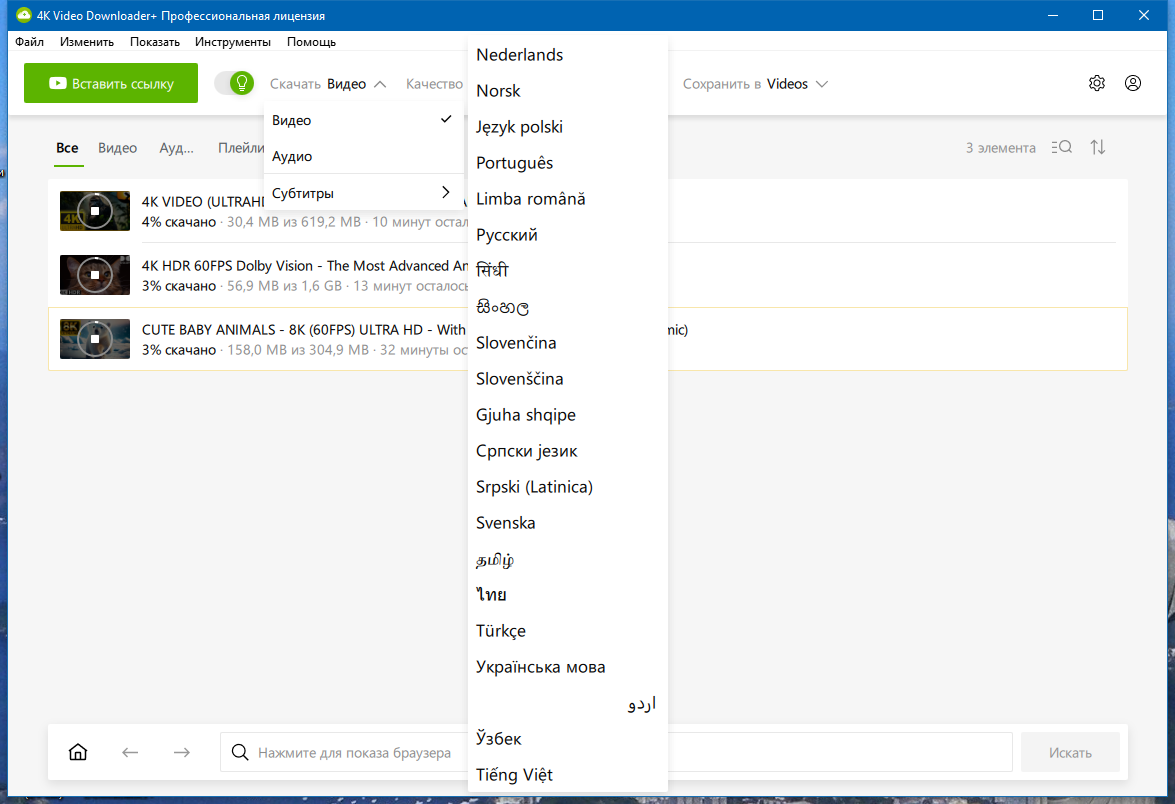Choose اردو subtitle language
Image resolution: width=1175 pixels, height=804 pixels.
567,703
